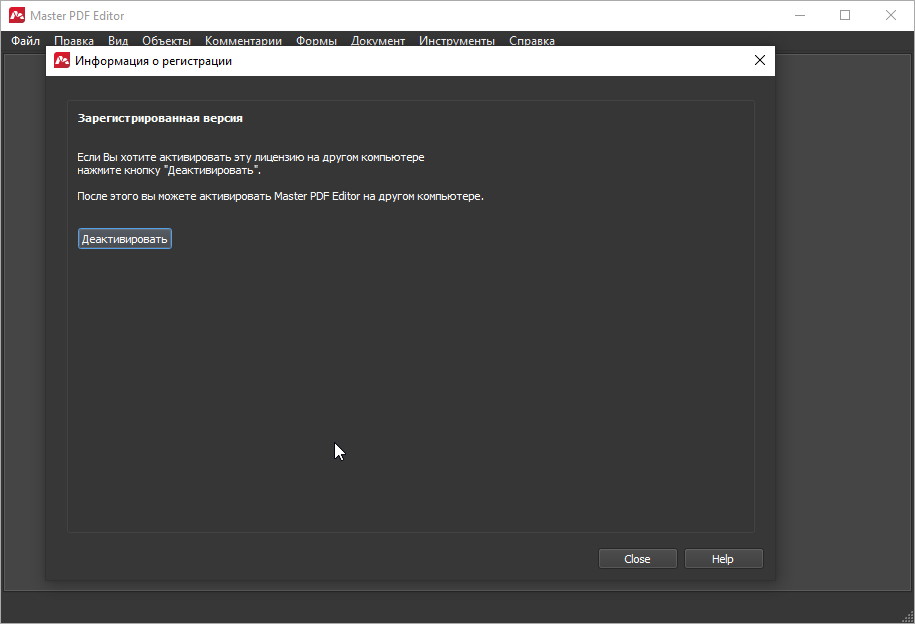The width and height of the screenshot is (915, 624).
Task: Open the Правка menu
Action: coord(74,41)
